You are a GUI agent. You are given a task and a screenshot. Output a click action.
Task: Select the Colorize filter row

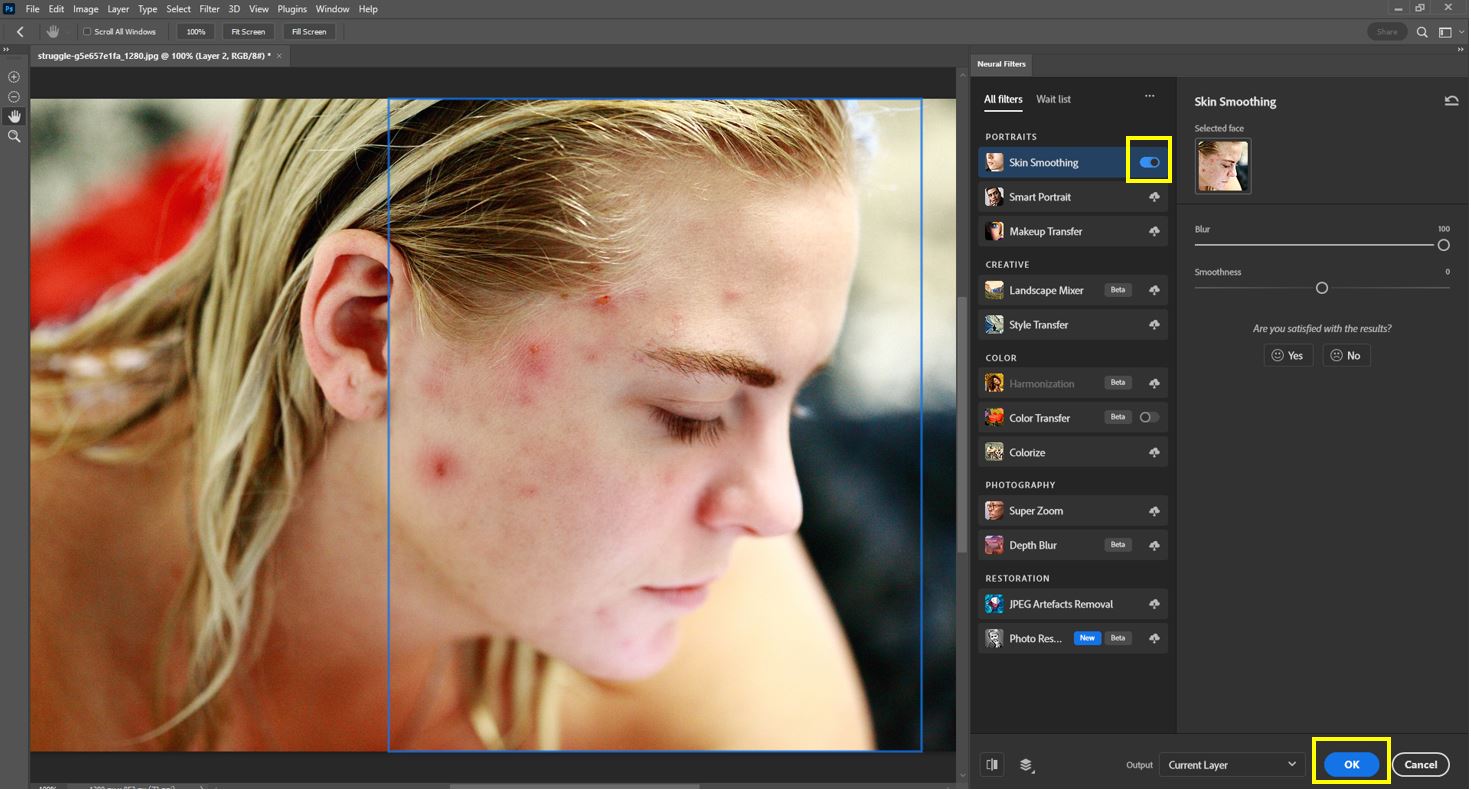click(x=1073, y=453)
